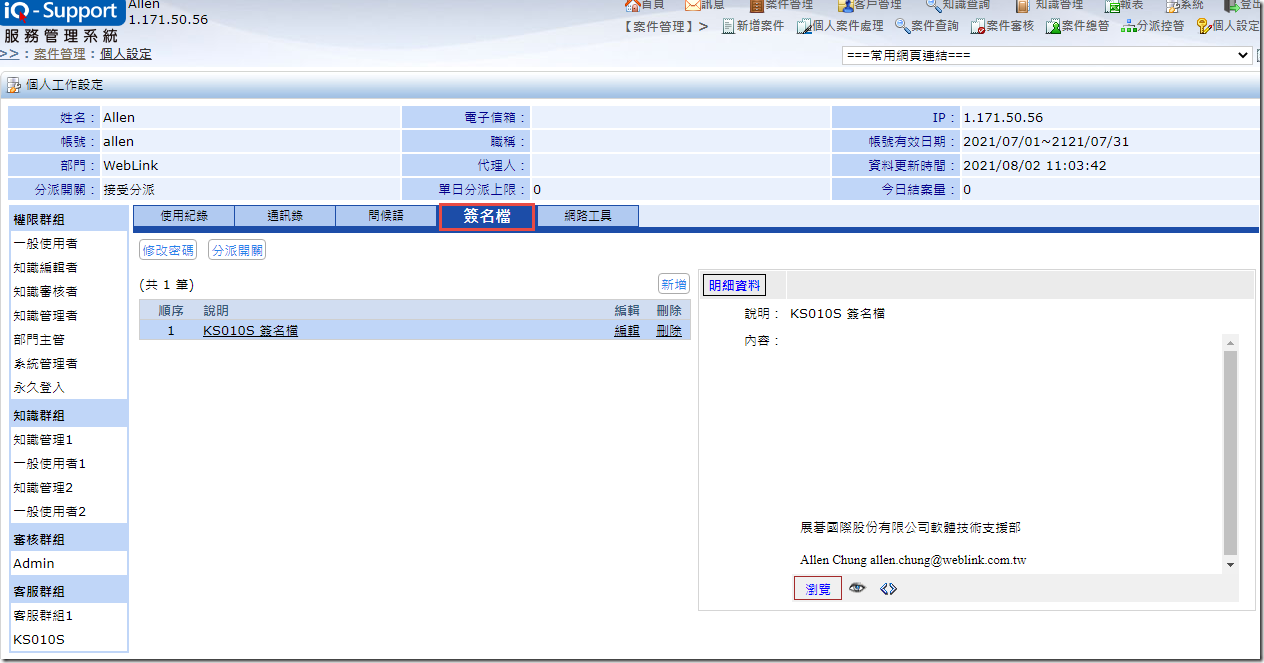This screenshot has height=663, width=1264.
Task: Click 新增 to add a signature
Action: [674, 285]
